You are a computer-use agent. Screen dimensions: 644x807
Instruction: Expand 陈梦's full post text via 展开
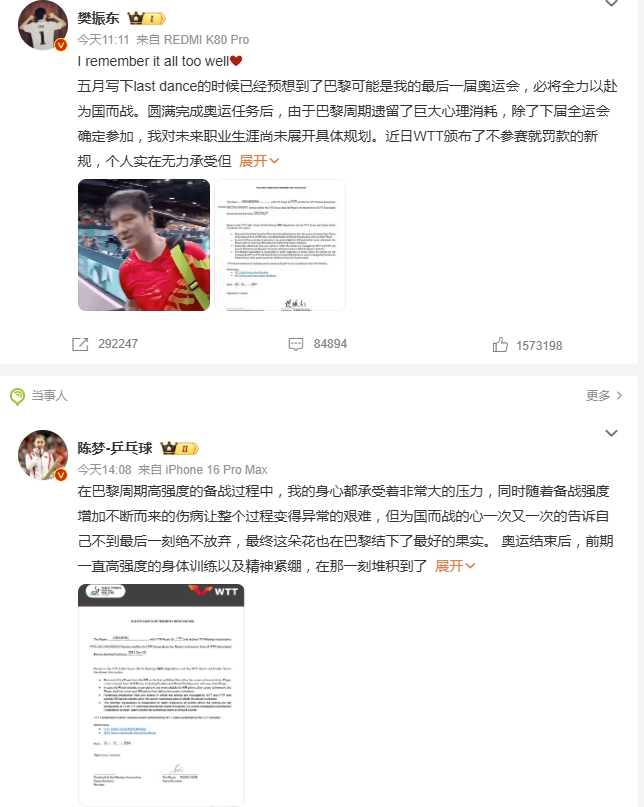[455, 566]
